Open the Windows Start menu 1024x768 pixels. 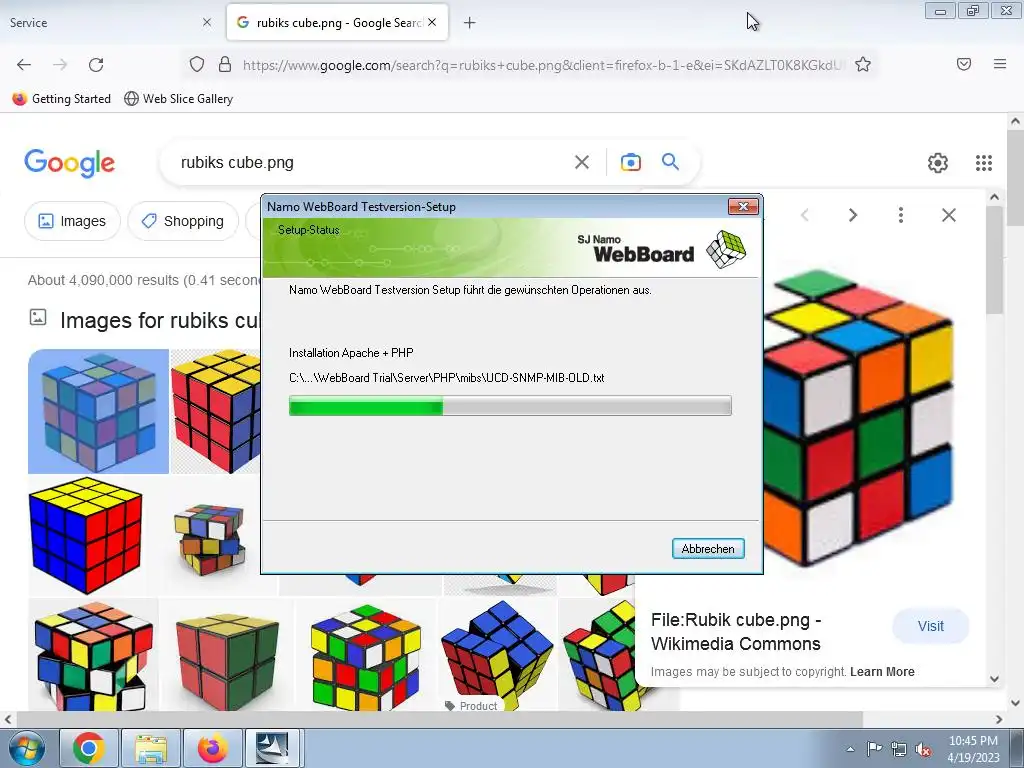pyautogui.click(x=26, y=748)
